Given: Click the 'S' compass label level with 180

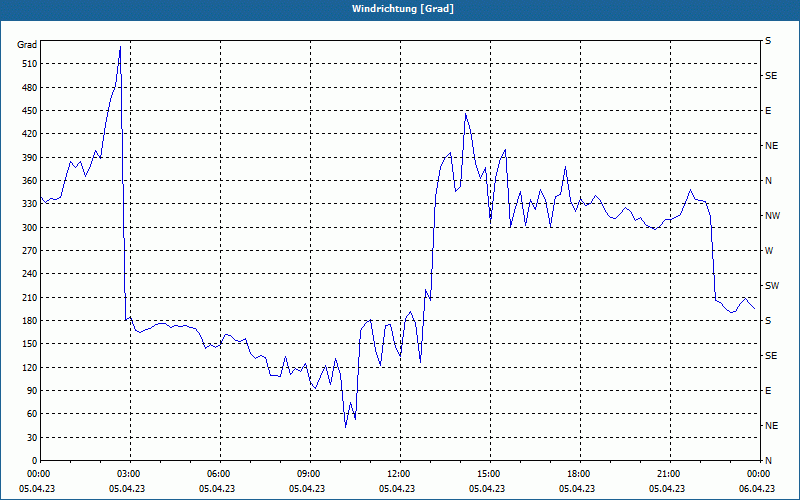Looking at the screenshot, I should click(768, 320).
